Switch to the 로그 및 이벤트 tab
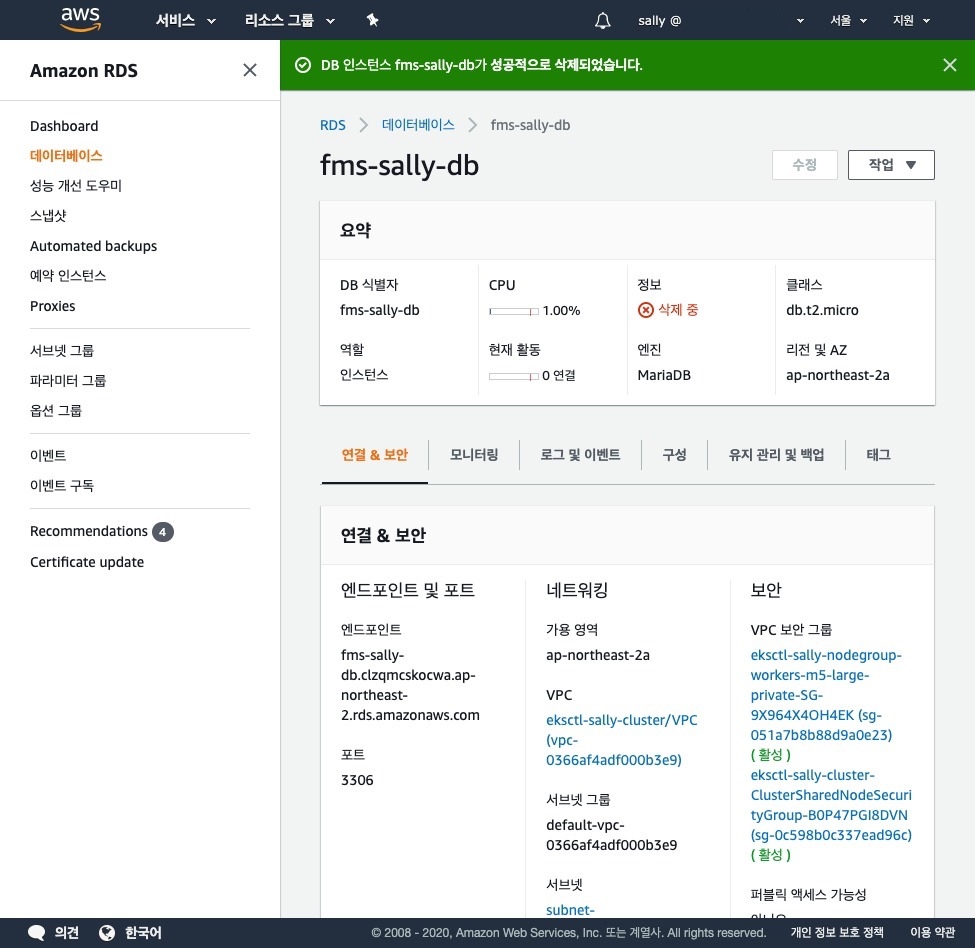Screen dimensions: 975x948 (x=580, y=455)
